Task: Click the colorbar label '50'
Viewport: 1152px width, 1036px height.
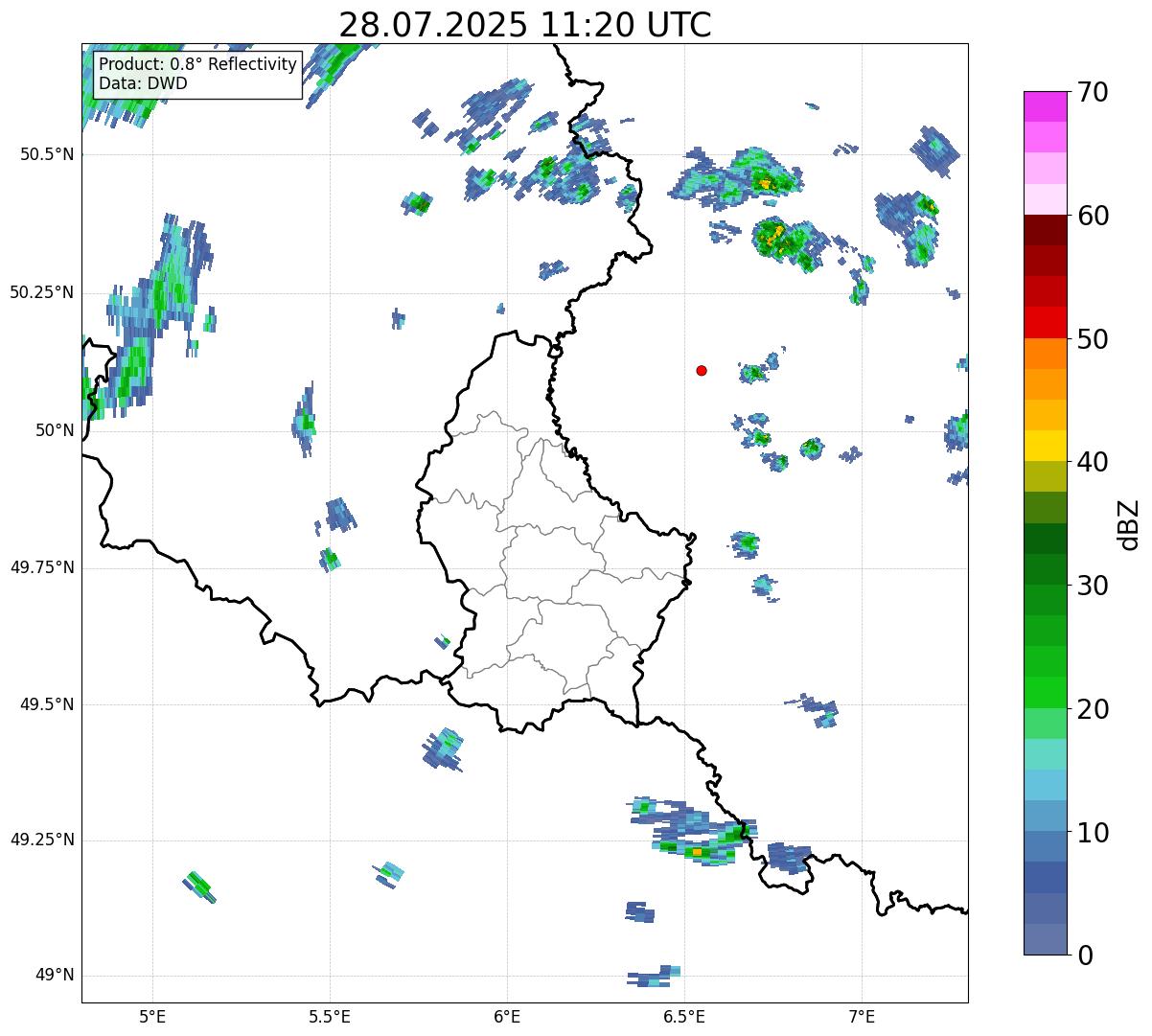Action: [1093, 339]
